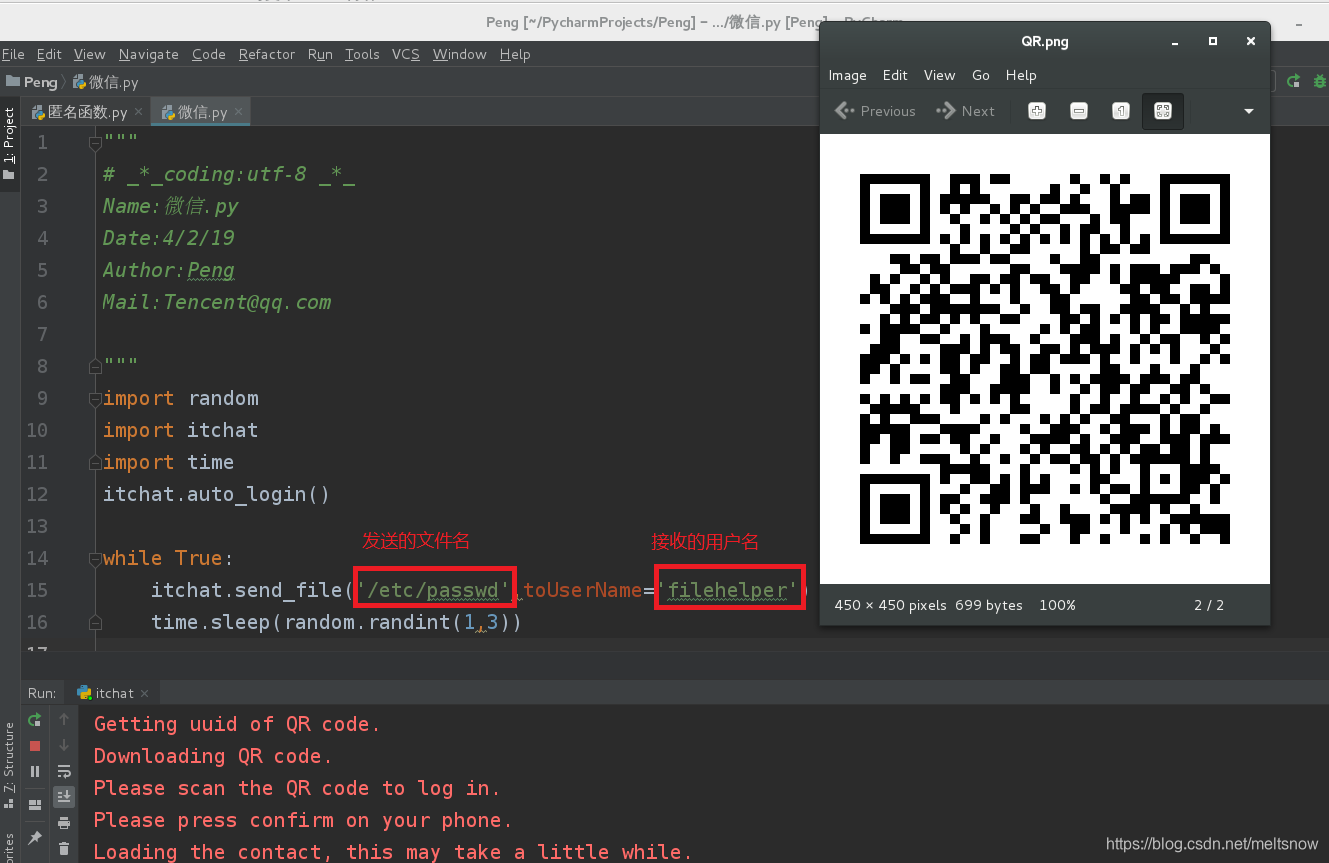
Task: Open PyCharm Refactor menu
Action: tap(267, 54)
